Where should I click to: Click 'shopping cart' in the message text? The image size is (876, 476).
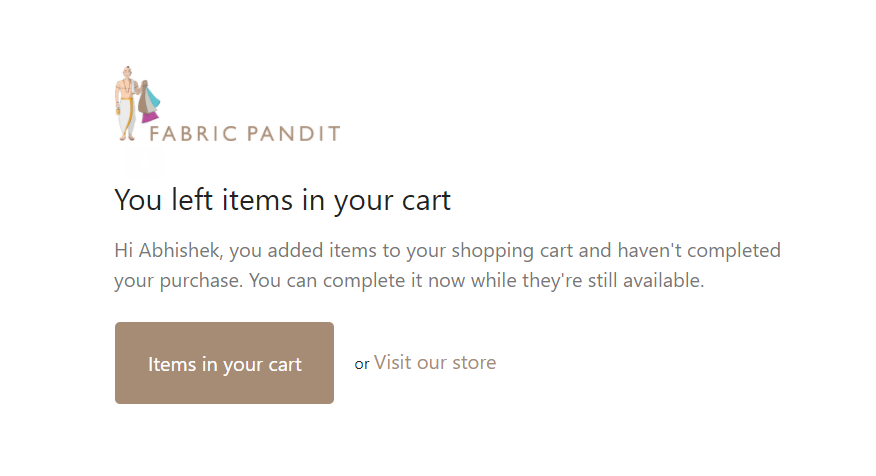pyautogui.click(x=512, y=251)
